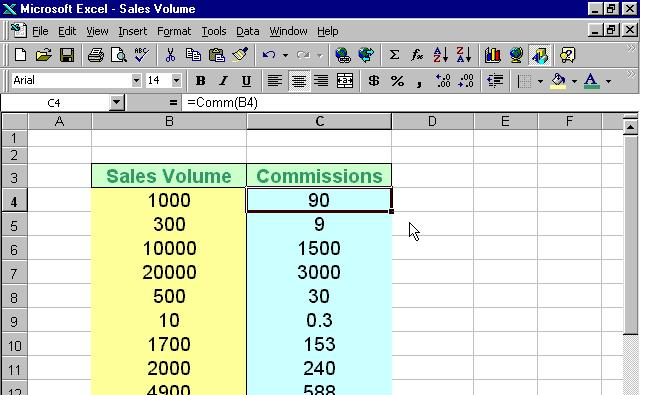
Task: Click the Currency Style dollar icon
Action: click(x=374, y=81)
